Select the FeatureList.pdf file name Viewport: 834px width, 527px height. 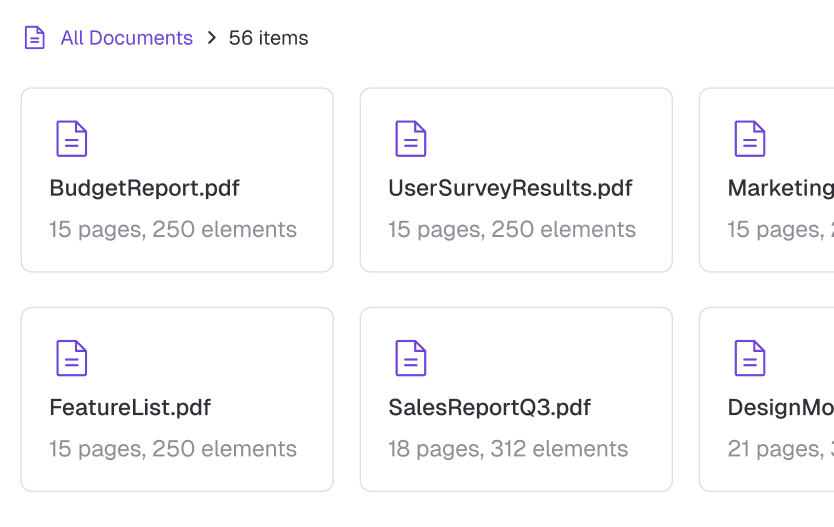[130, 407]
